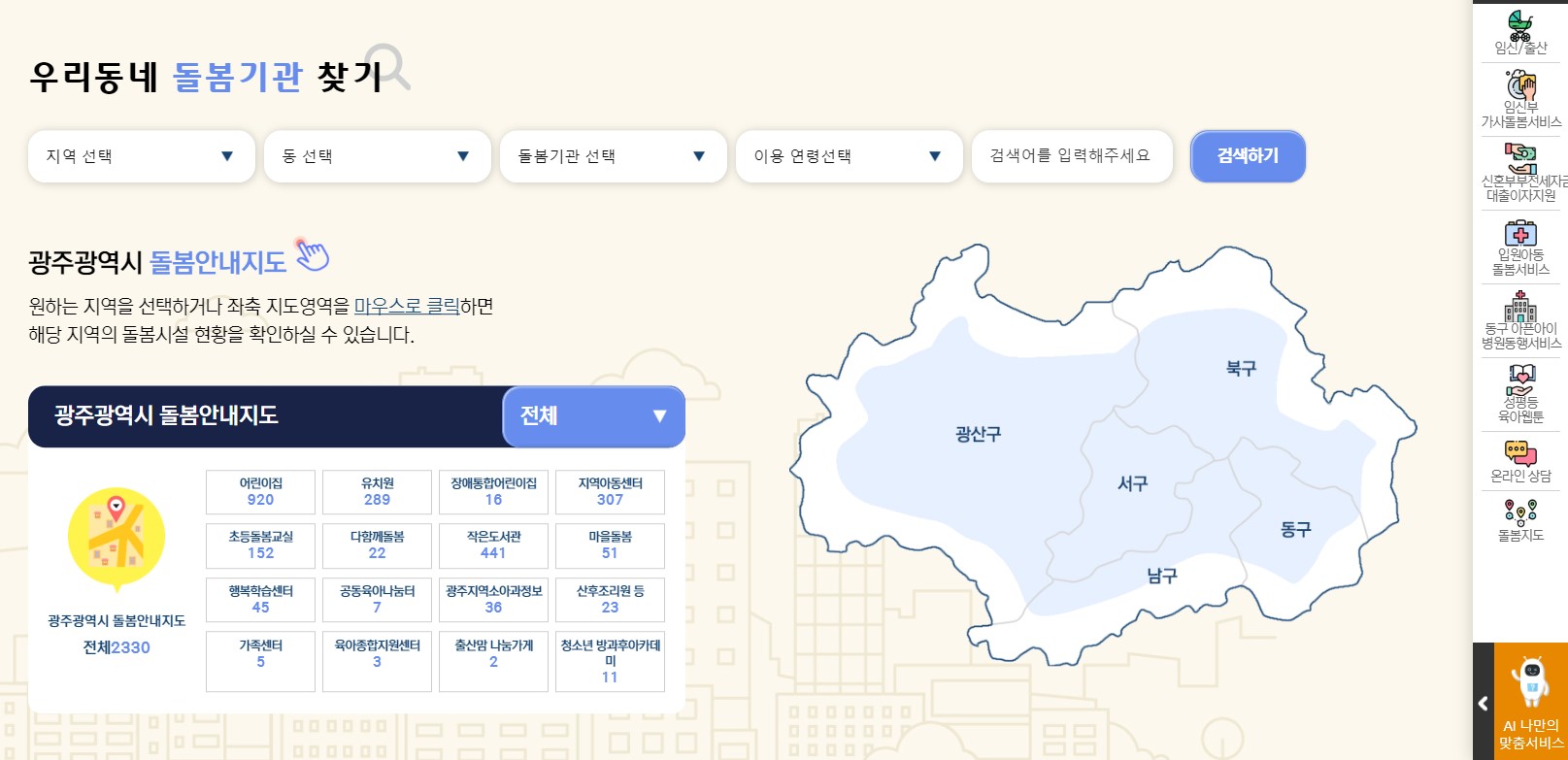The image size is (1568, 760).
Task: Open the 전체 region dropdown
Action: (593, 416)
